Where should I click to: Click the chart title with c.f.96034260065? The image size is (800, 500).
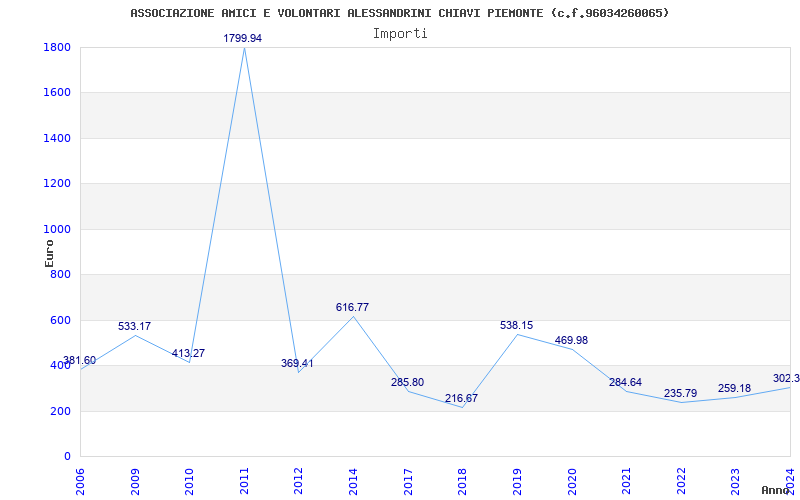399,13
